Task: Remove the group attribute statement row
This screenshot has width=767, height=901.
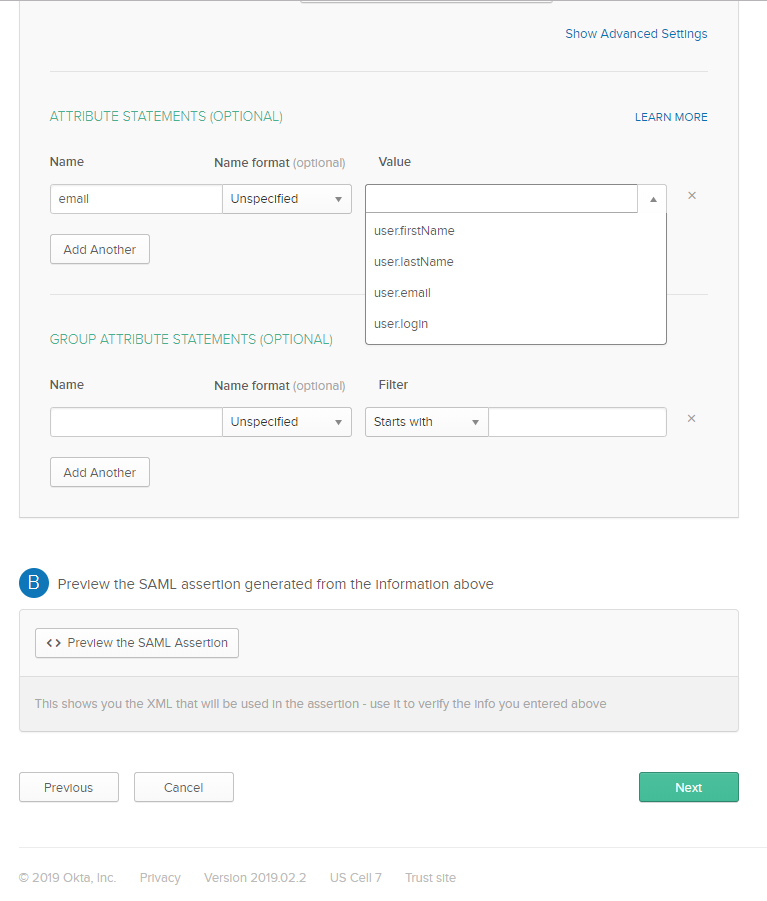Action: [x=691, y=419]
